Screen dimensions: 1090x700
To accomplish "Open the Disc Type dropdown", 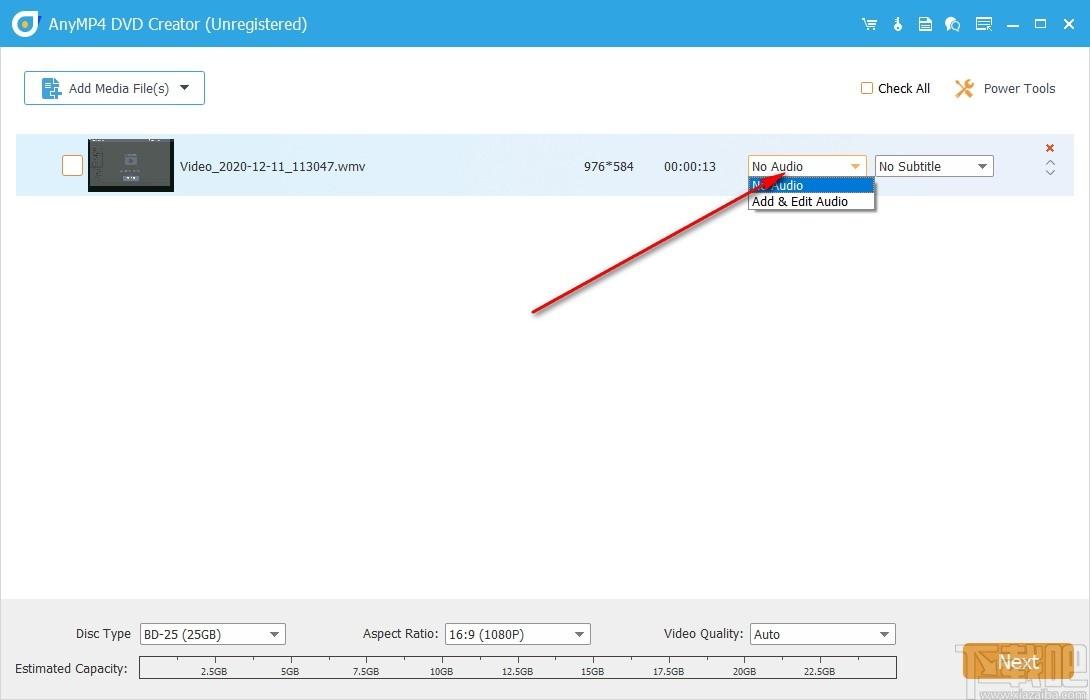I will click(213, 634).
